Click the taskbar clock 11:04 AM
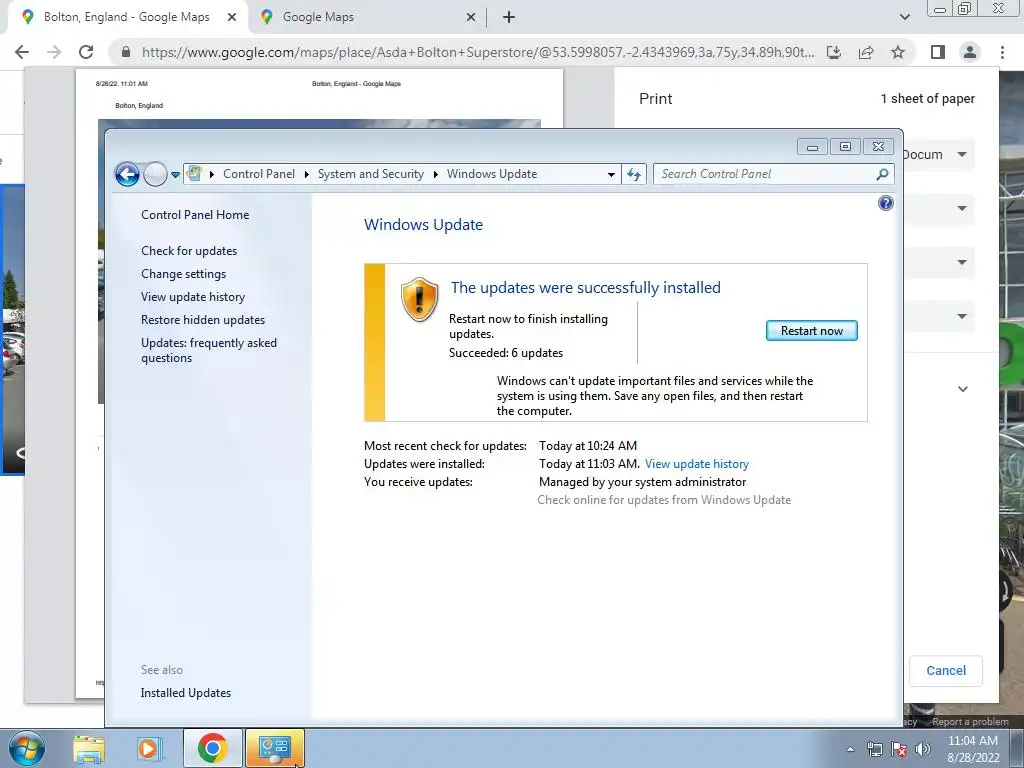 click(973, 741)
